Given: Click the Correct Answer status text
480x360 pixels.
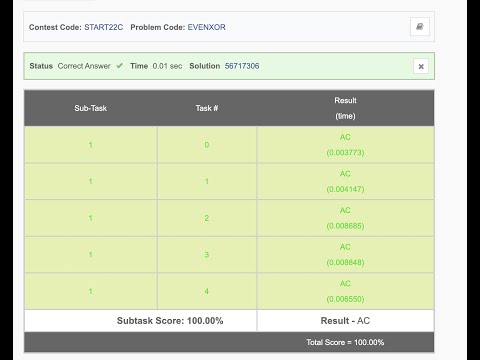Looking at the screenshot, I should click(x=84, y=66).
